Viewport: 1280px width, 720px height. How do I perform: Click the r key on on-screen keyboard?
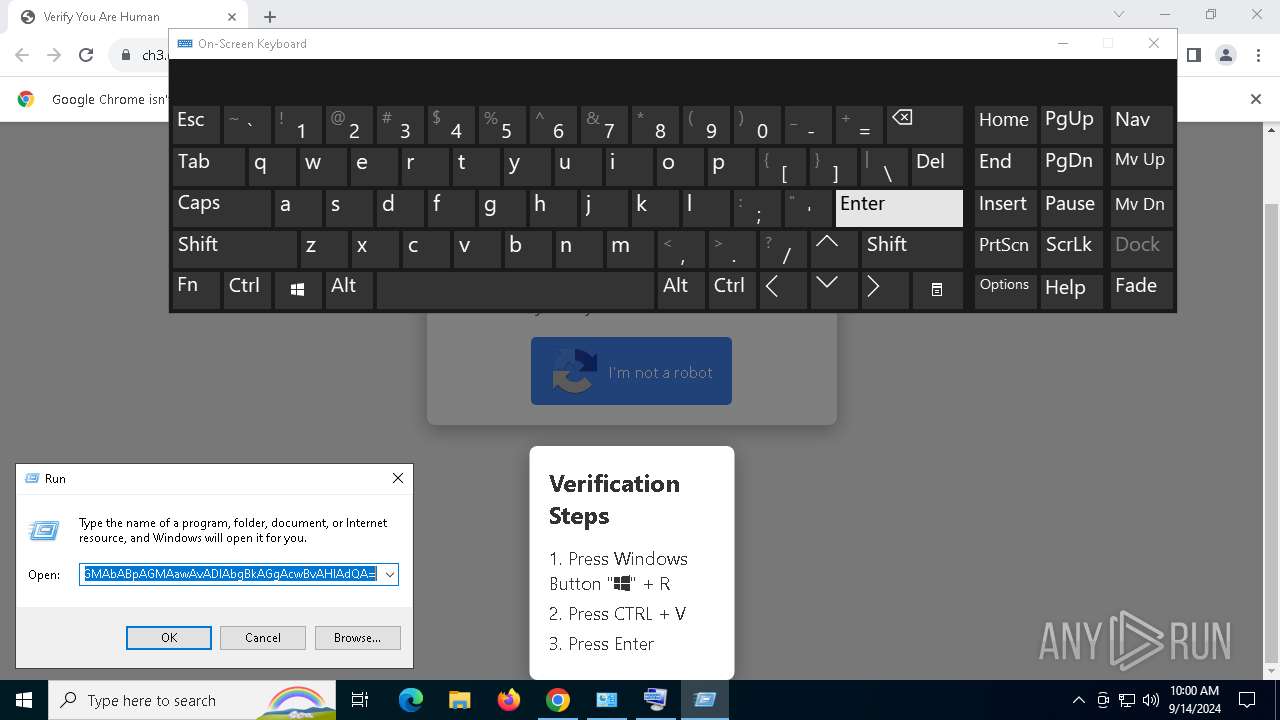coord(424,166)
